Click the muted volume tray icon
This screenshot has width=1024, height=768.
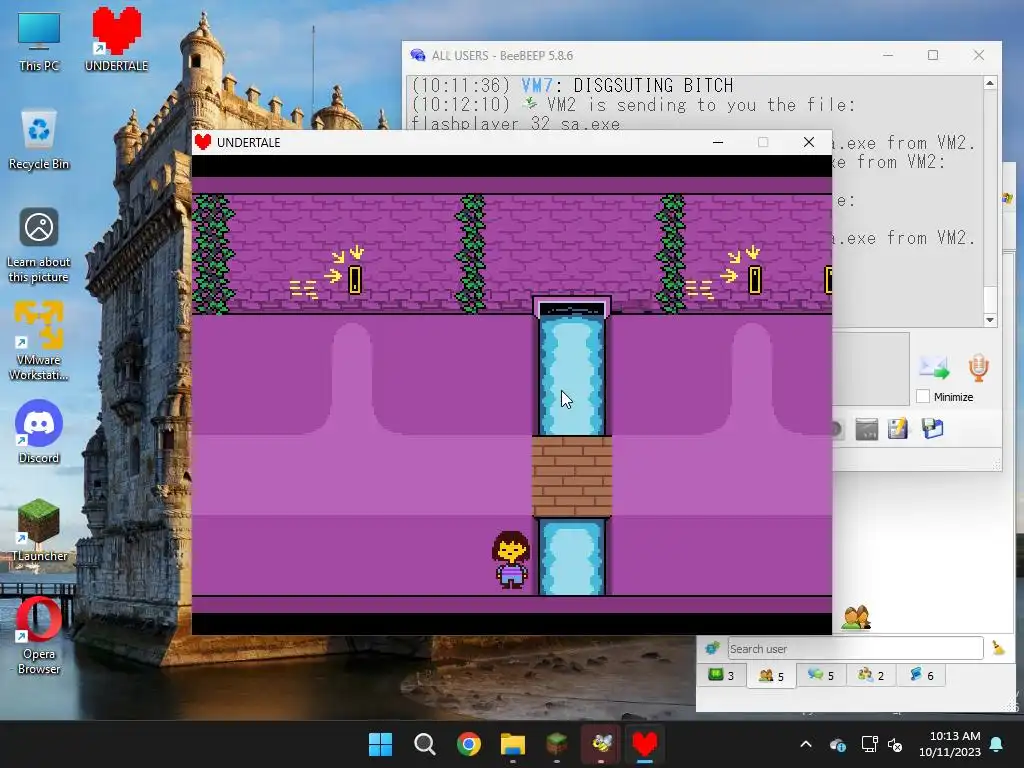pos(895,744)
